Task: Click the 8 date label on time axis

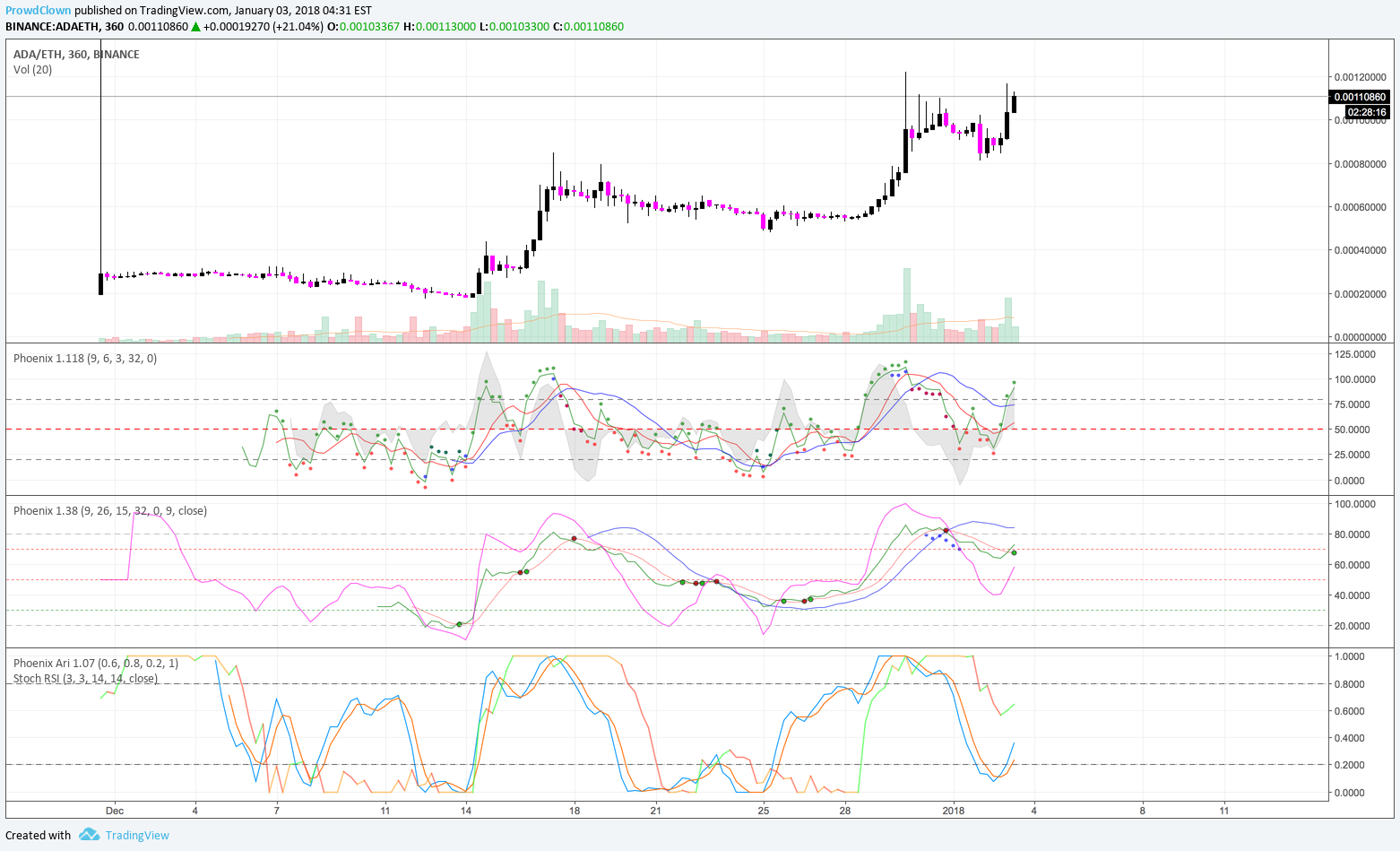Action: 1143,811
